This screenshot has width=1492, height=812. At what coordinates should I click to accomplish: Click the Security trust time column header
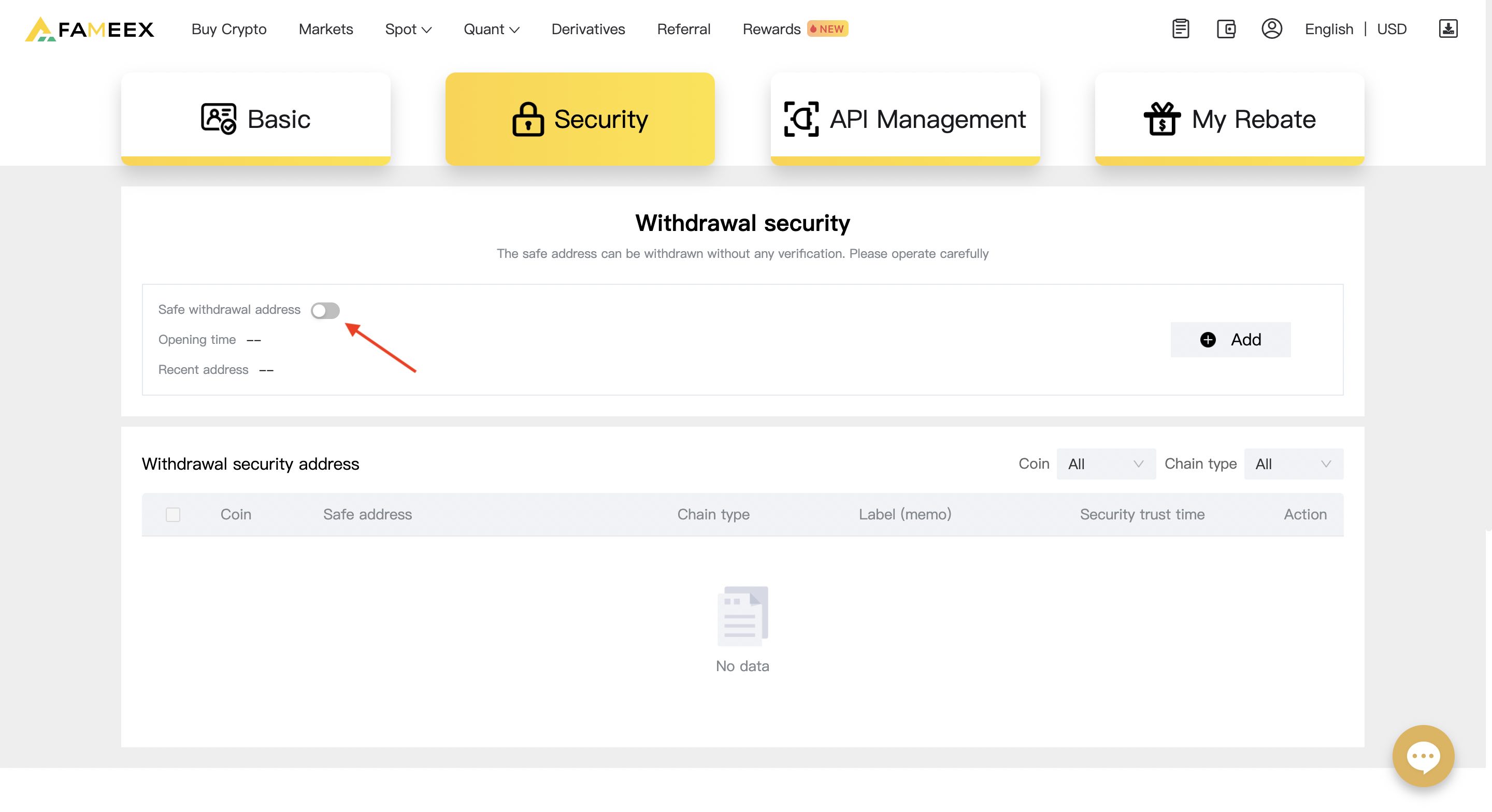click(1142, 514)
